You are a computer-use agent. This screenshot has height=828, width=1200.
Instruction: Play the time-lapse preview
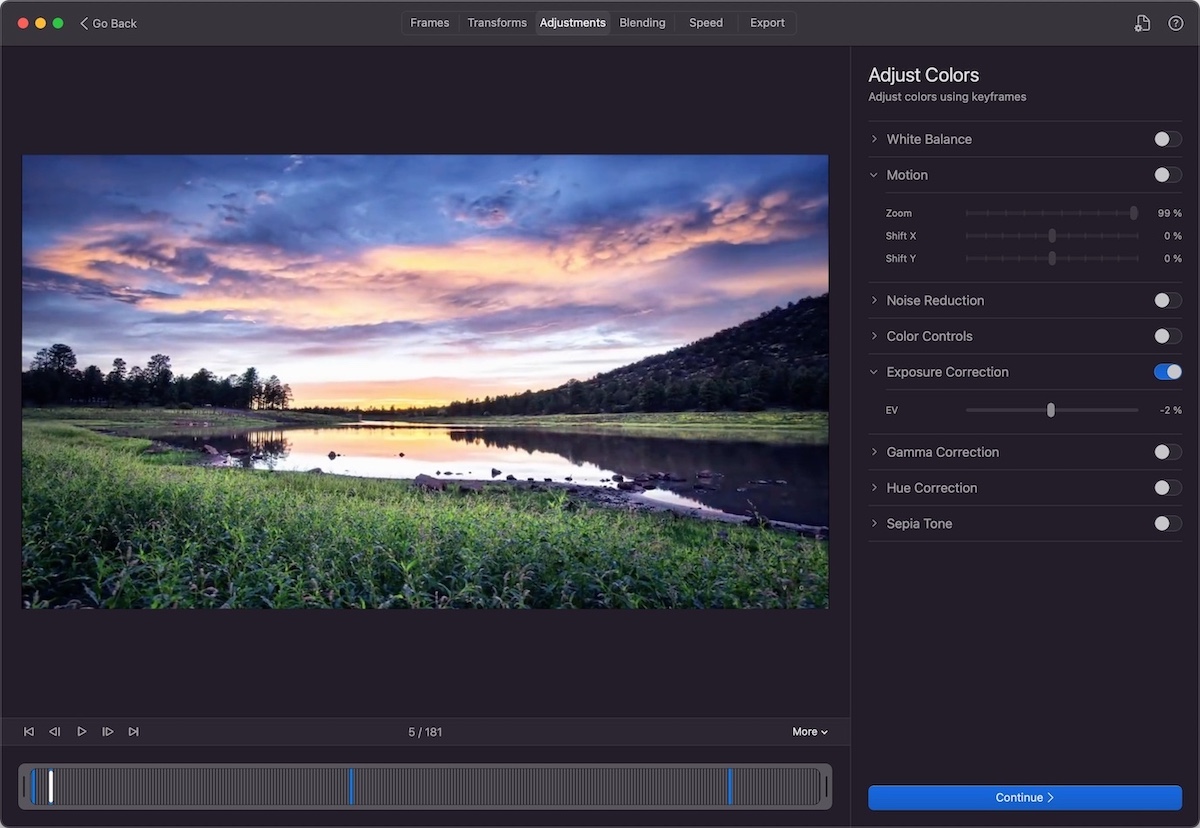click(x=82, y=732)
